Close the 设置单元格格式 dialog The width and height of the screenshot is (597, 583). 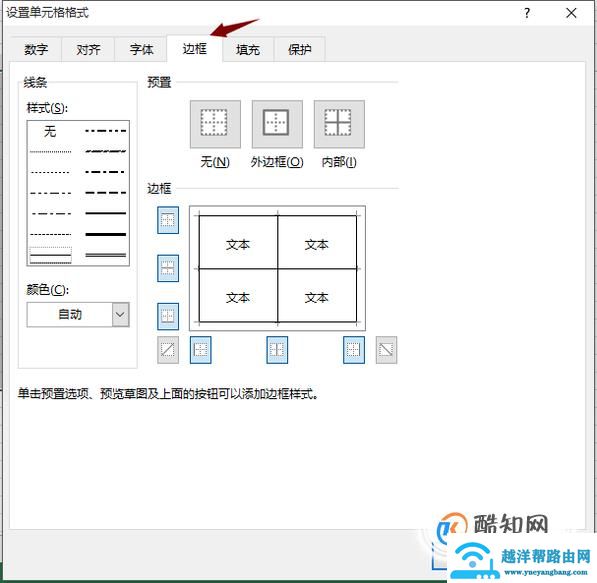571,13
